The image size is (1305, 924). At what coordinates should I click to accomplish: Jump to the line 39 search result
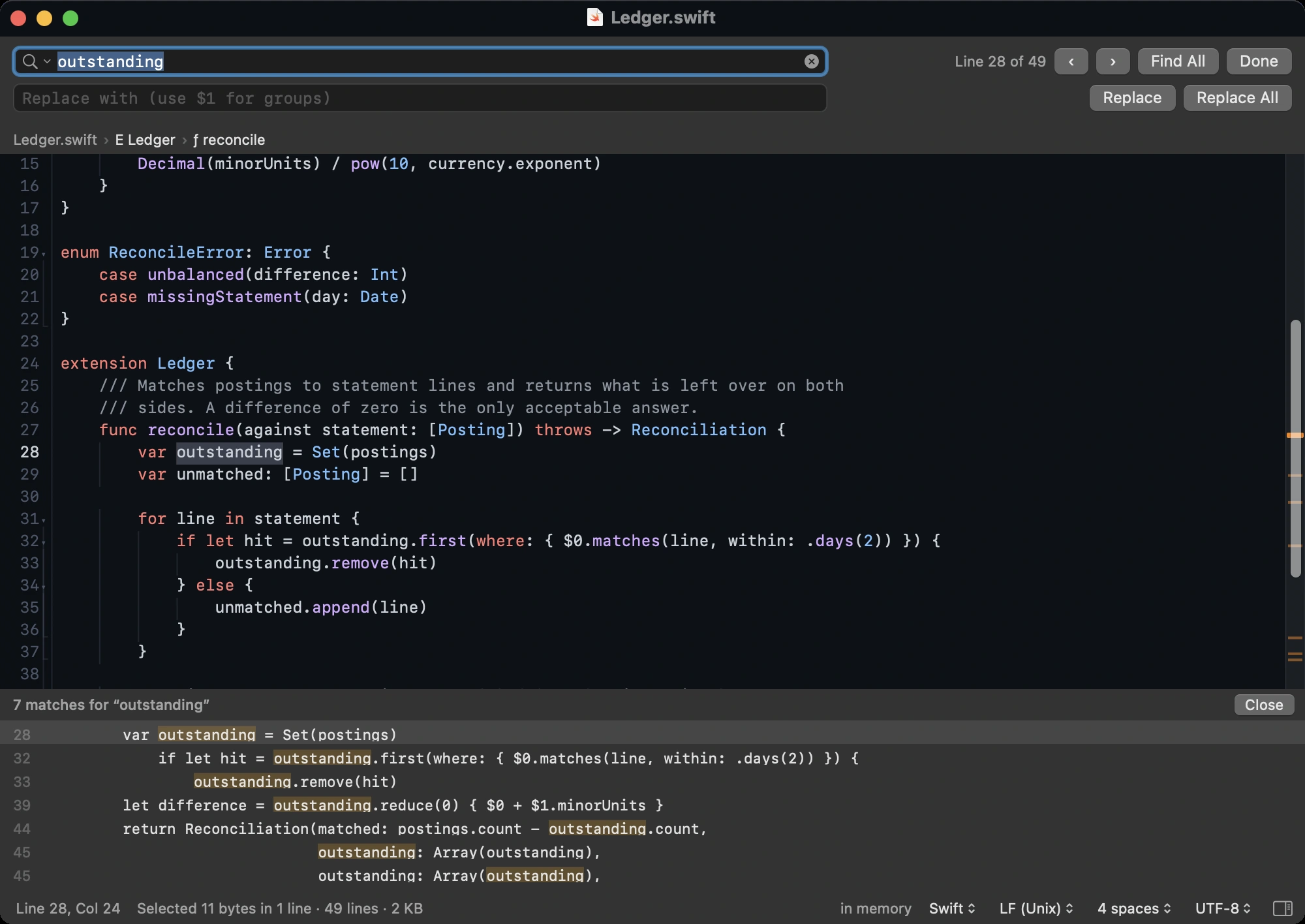point(652,805)
